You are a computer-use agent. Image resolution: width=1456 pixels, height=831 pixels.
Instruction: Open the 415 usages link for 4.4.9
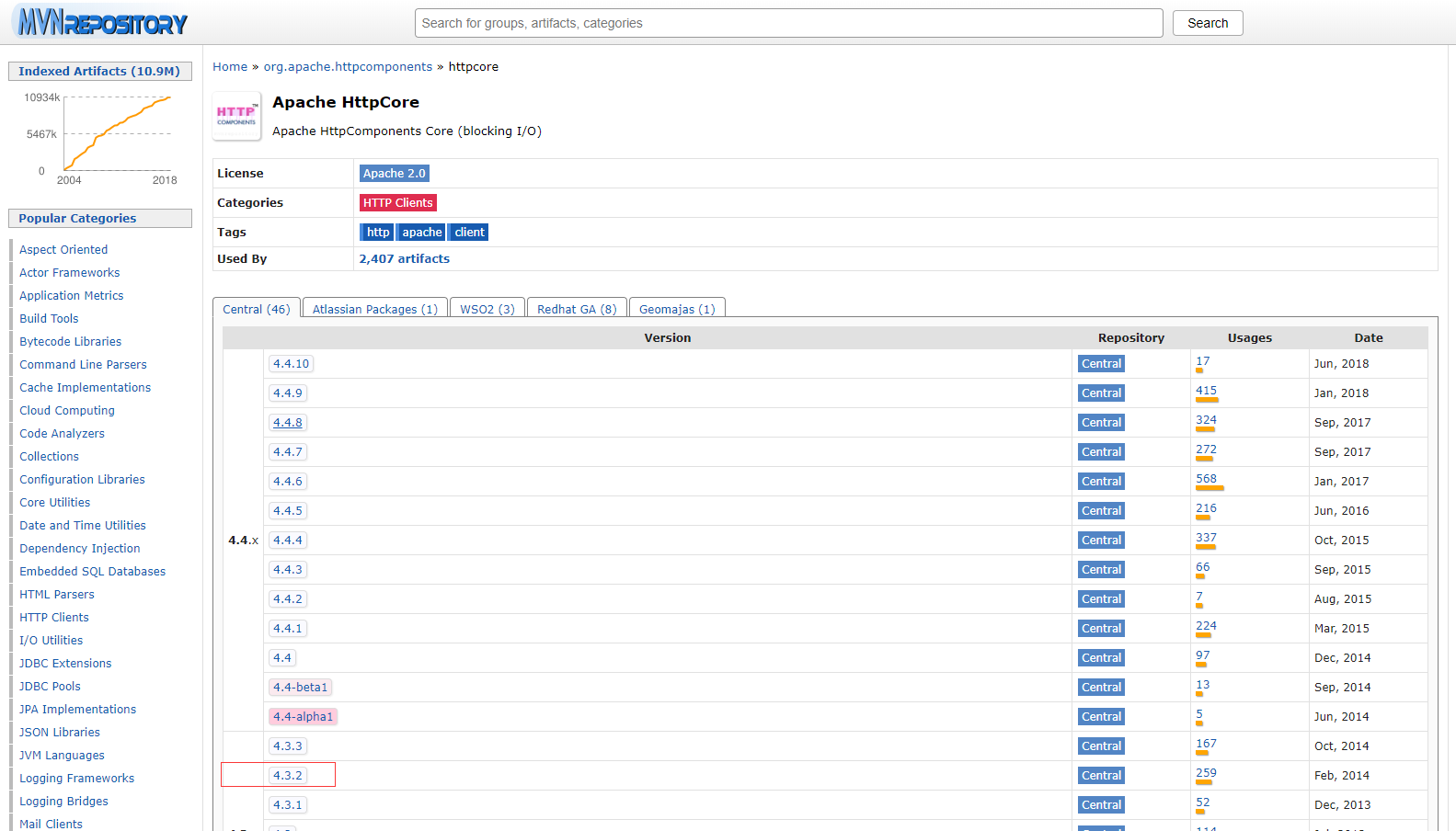coord(1206,391)
